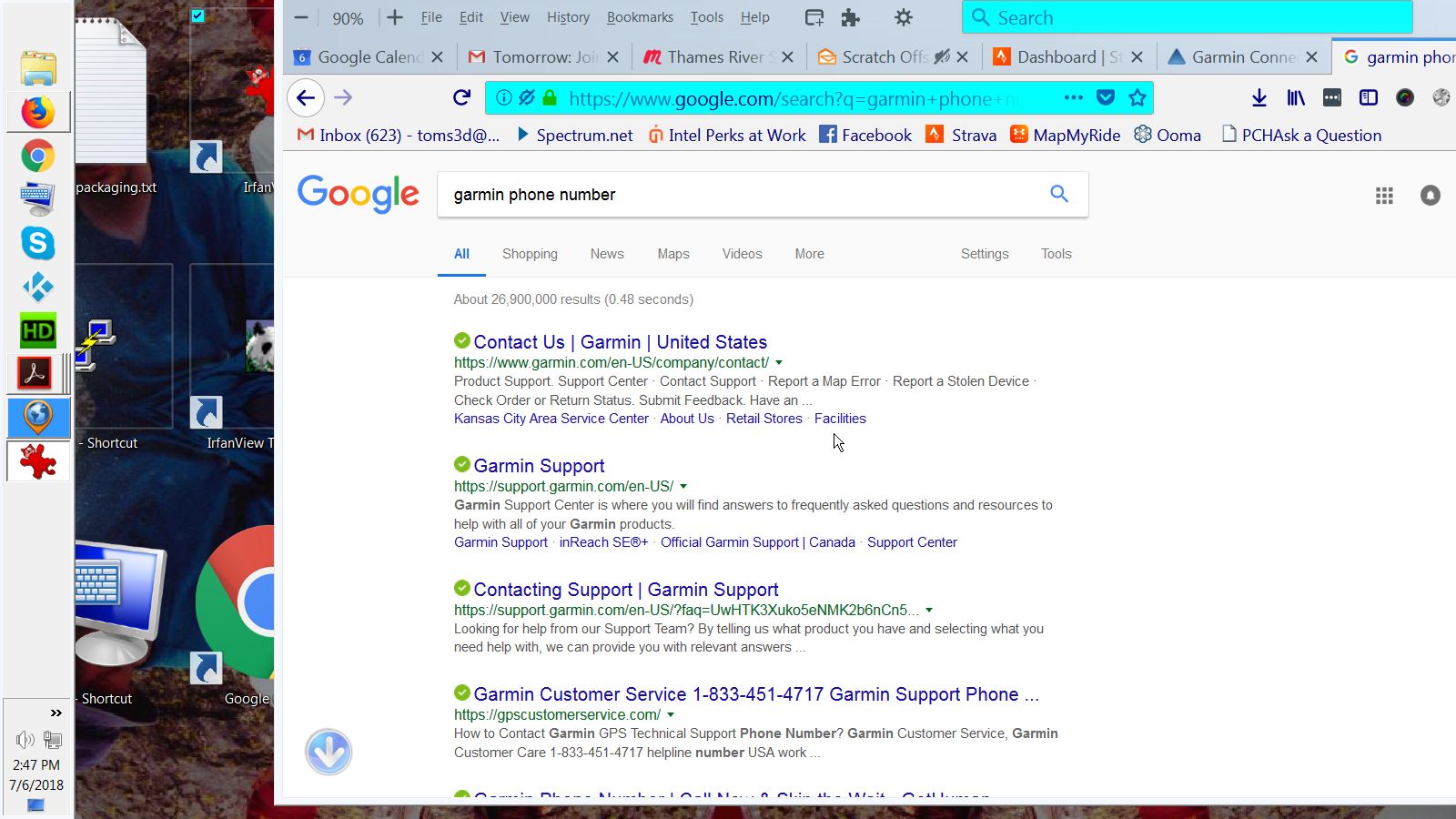
Task: Expand arrow next to gpscustomerservice.com URL
Action: (x=671, y=715)
